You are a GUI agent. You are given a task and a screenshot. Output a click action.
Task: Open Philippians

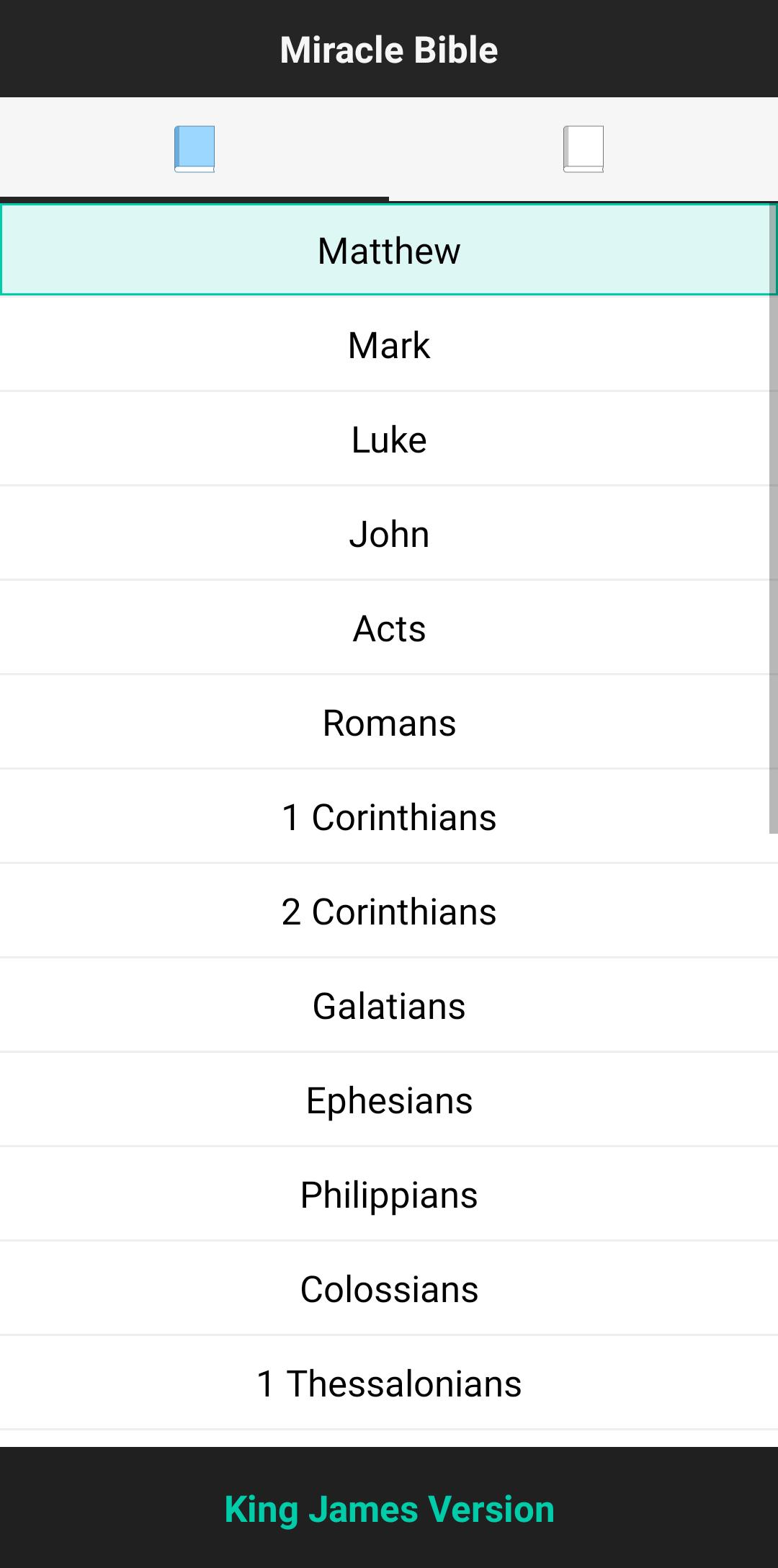[389, 1194]
